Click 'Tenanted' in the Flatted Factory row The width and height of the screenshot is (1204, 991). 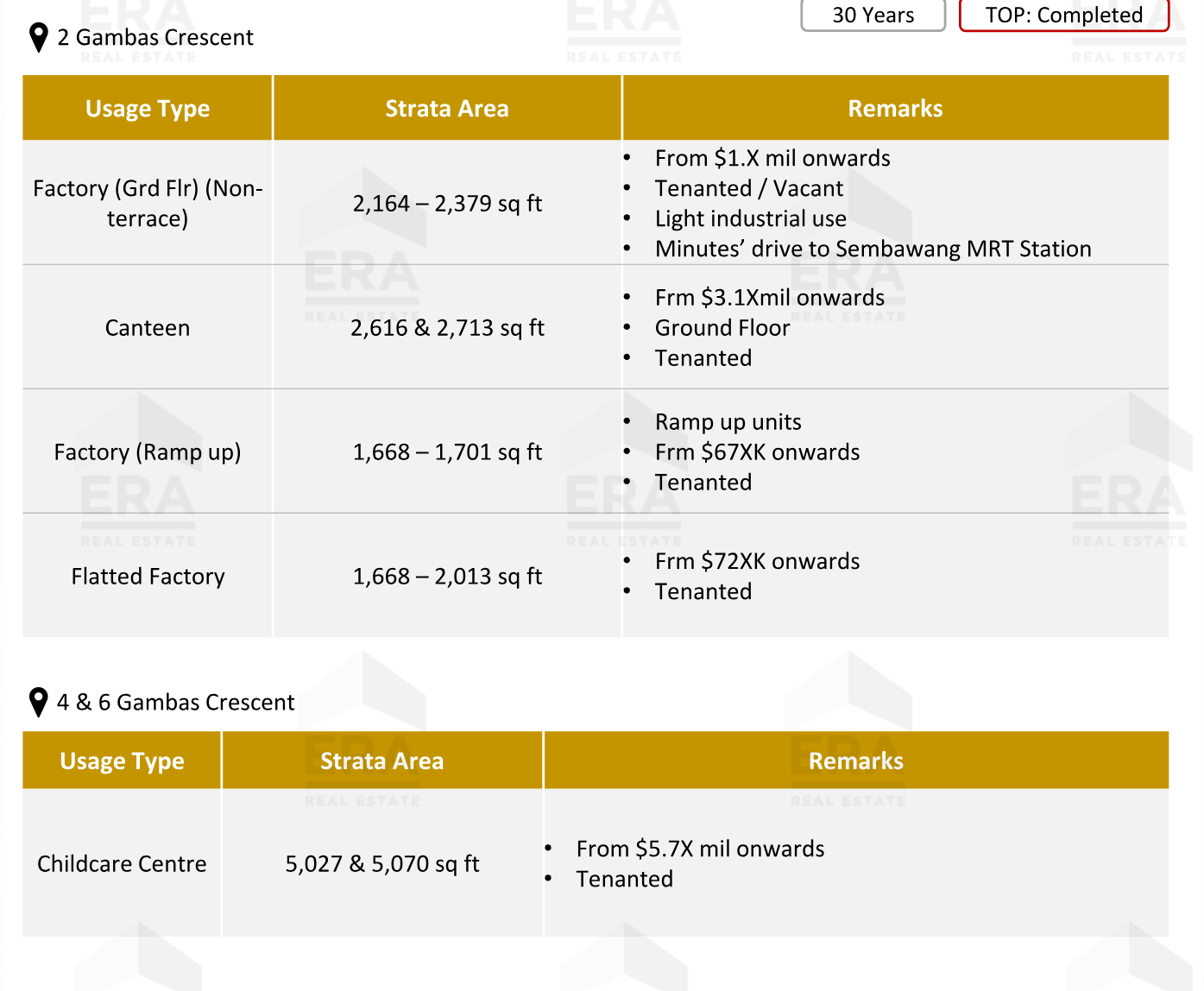click(703, 592)
